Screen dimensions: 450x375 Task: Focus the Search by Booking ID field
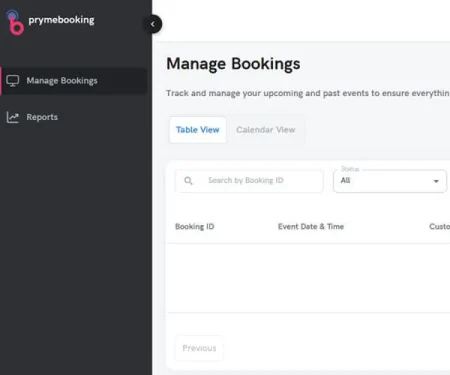(x=249, y=181)
